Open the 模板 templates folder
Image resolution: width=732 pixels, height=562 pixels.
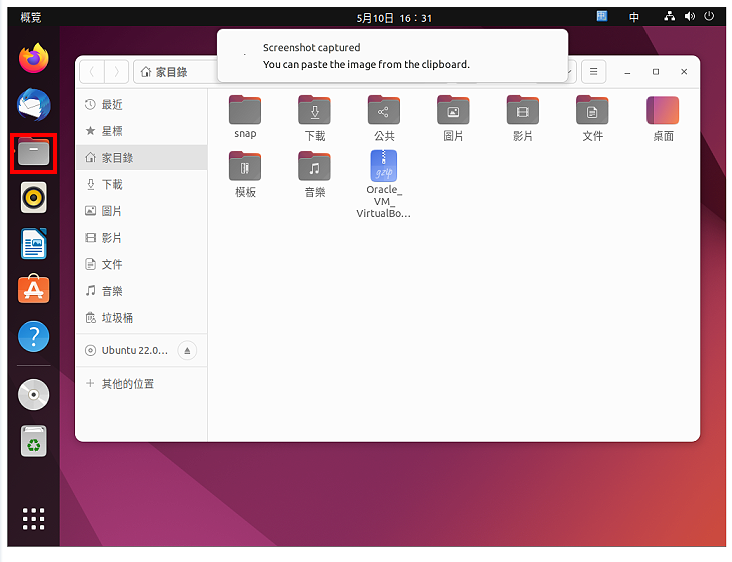point(245,174)
